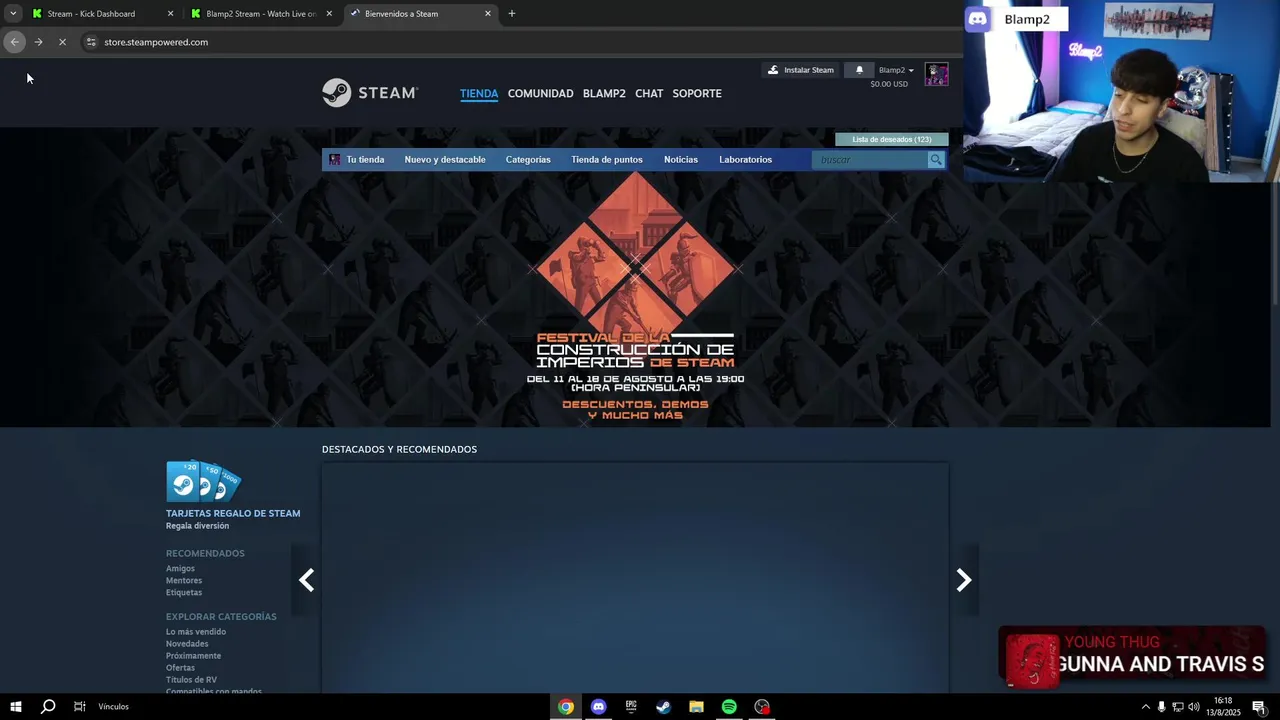The width and height of the screenshot is (1280, 720).
Task: Expand the Categorías submenu
Action: 528,159
